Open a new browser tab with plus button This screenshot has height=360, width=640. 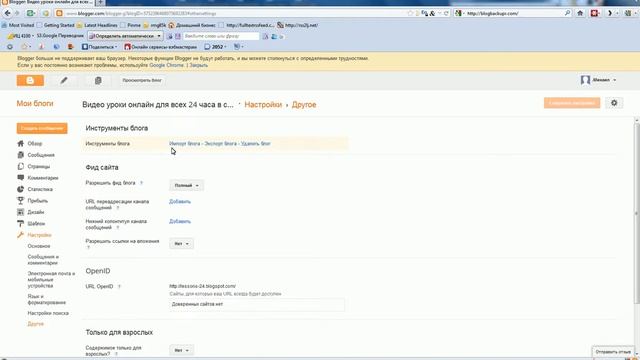click(x=100, y=2)
